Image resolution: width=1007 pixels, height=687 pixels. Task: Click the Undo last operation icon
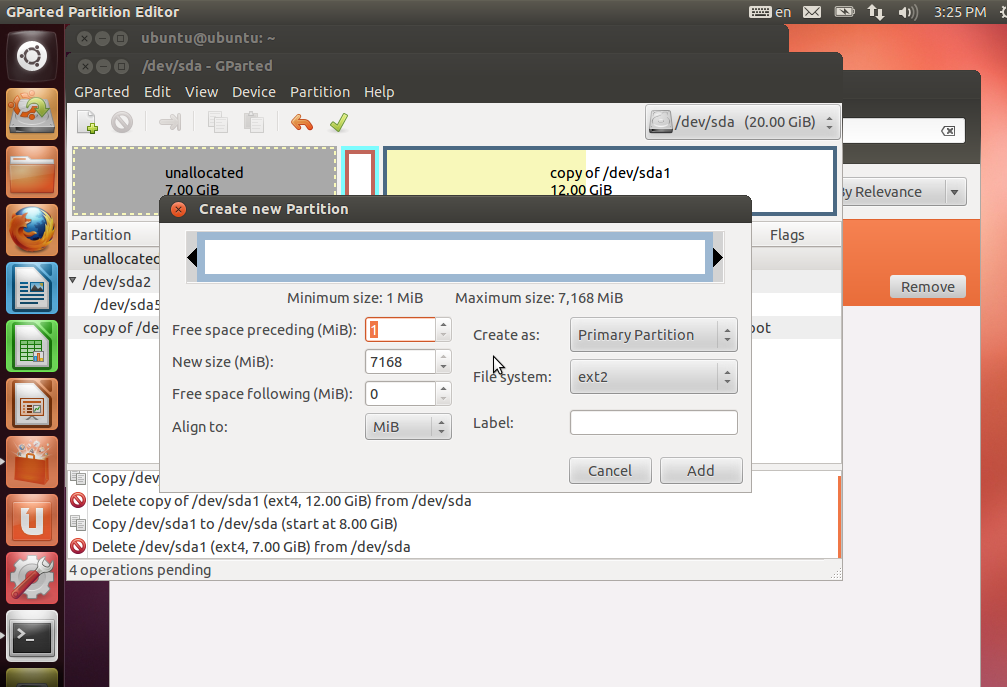[x=302, y=121]
